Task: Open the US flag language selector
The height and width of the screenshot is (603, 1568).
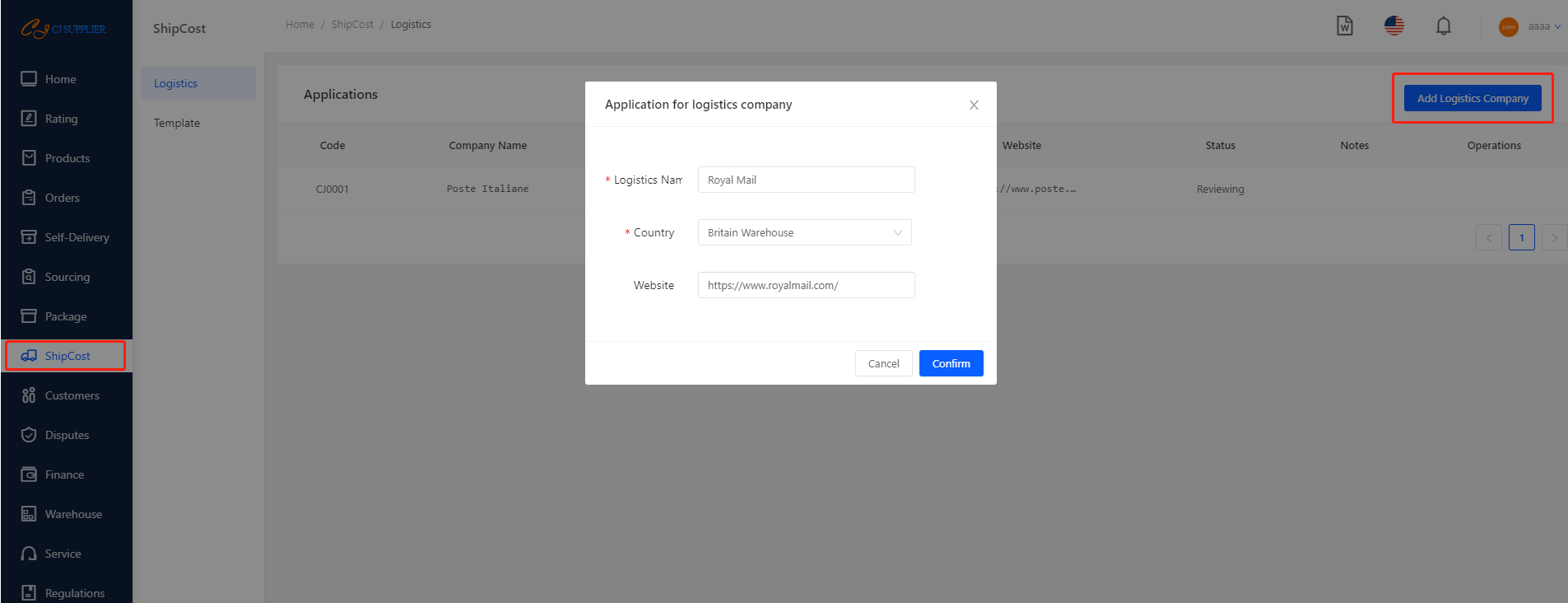Action: point(1394,26)
